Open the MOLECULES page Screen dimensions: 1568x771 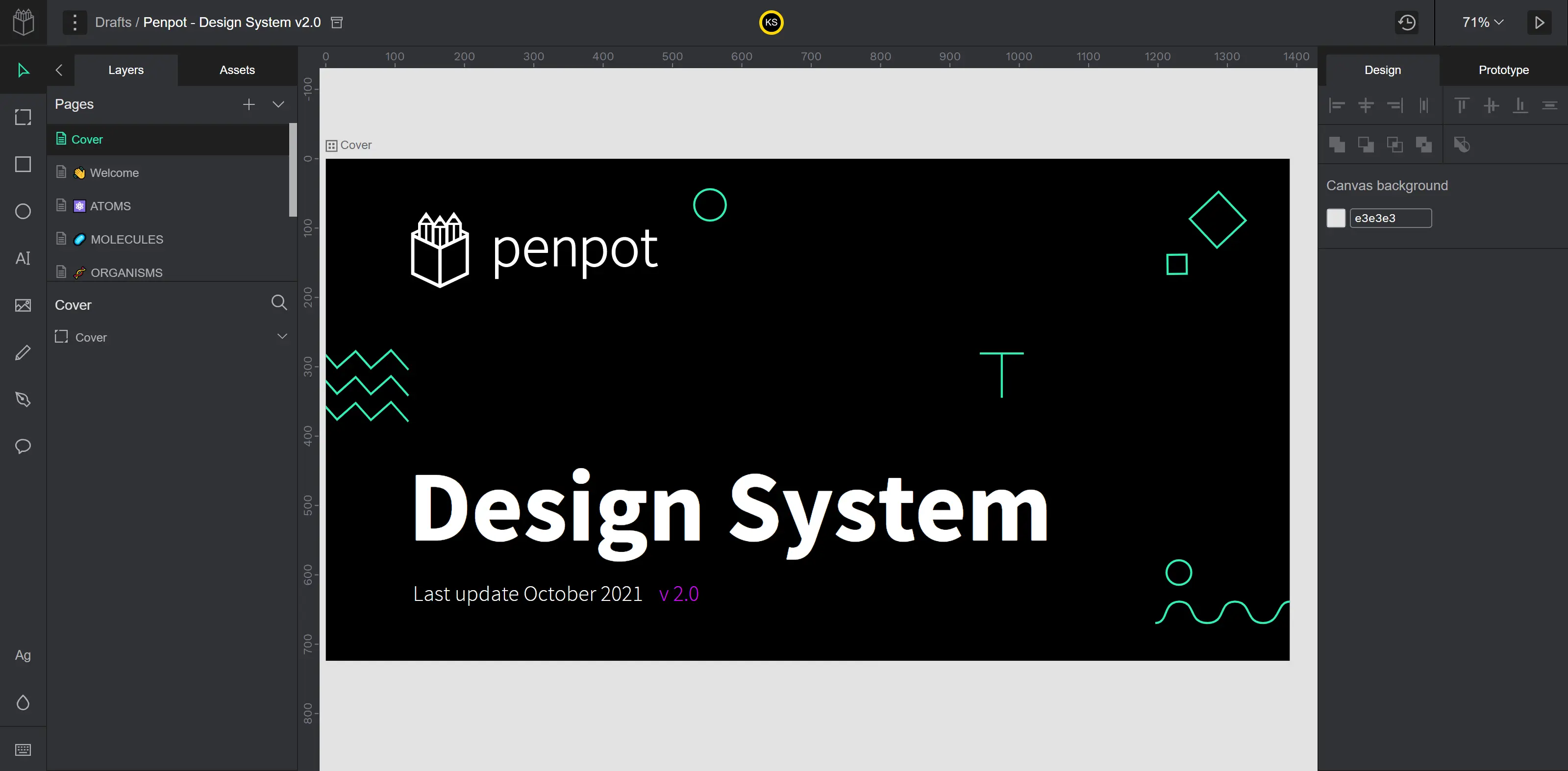pos(168,239)
